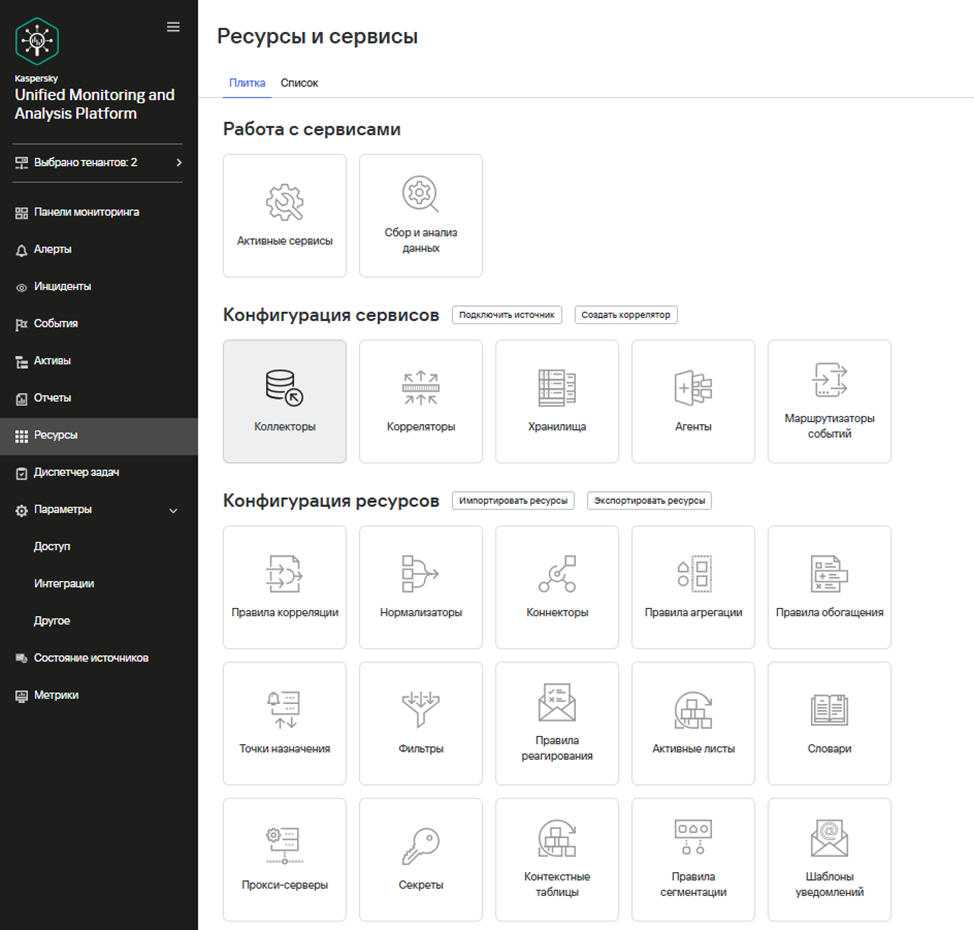The height and width of the screenshot is (930, 974).
Task: Select the Словари tile
Action: coord(828,723)
